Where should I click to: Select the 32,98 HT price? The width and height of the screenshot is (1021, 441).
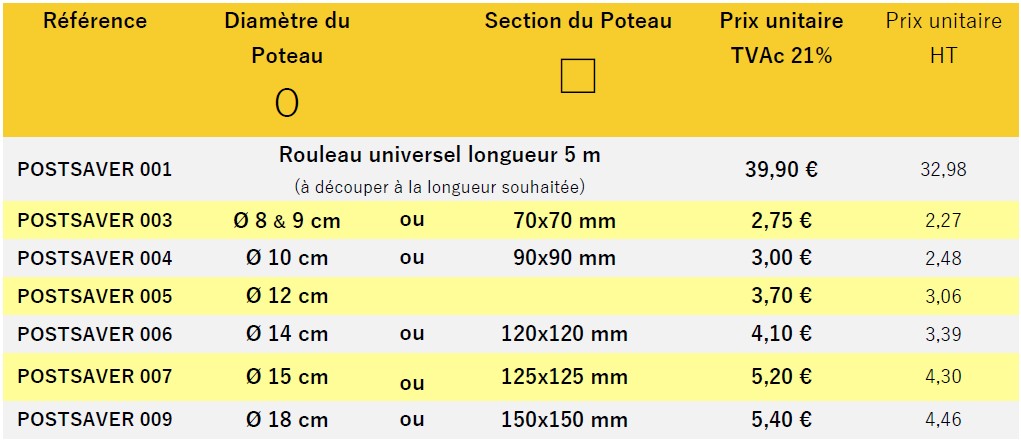[x=943, y=169]
